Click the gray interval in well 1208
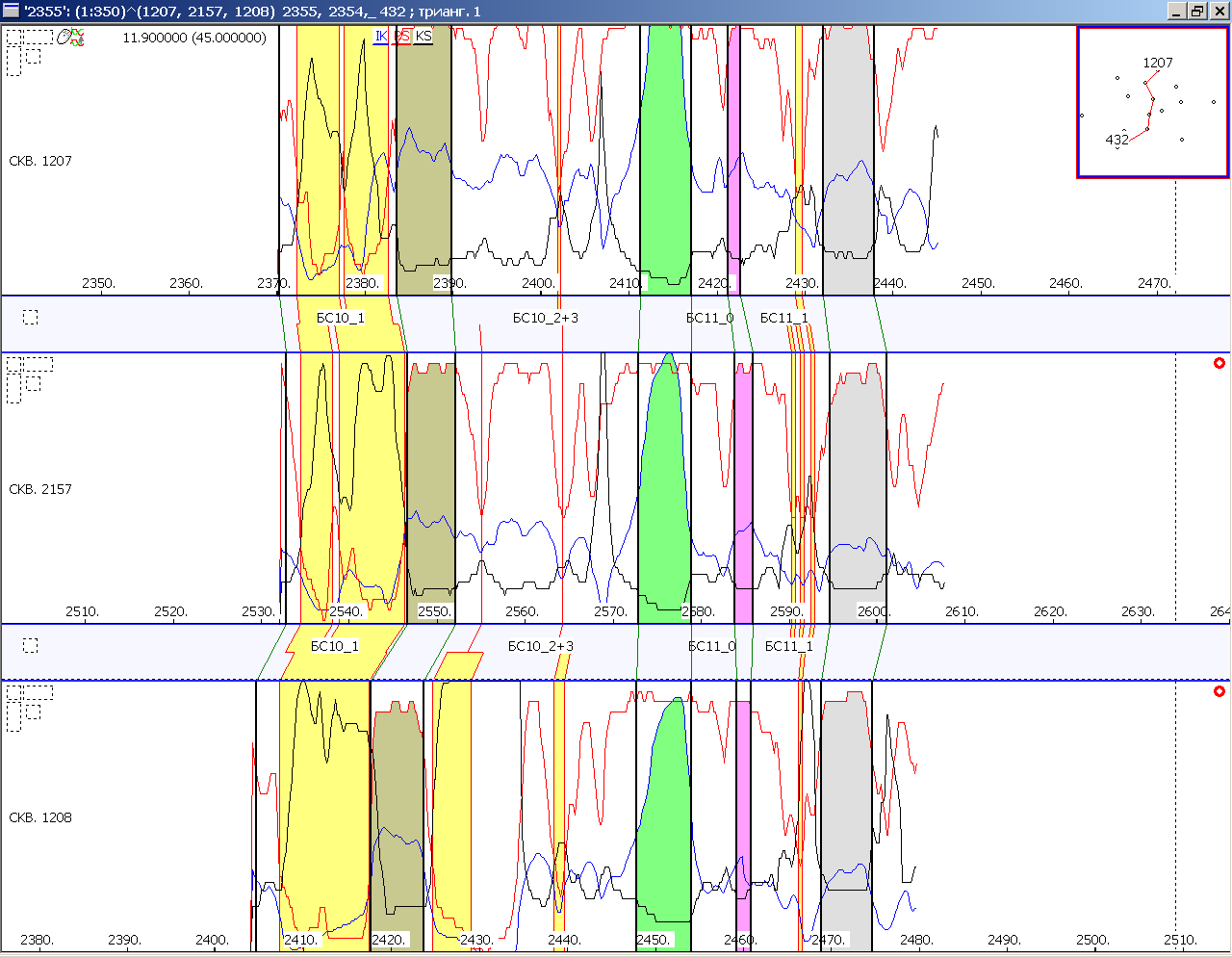The image size is (1232, 958). point(847,818)
